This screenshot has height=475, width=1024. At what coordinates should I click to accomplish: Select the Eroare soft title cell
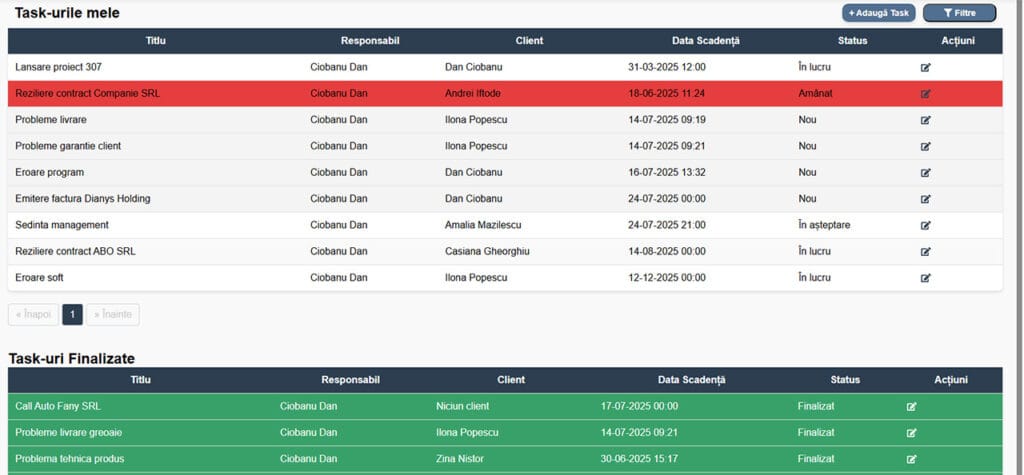[x=39, y=278]
